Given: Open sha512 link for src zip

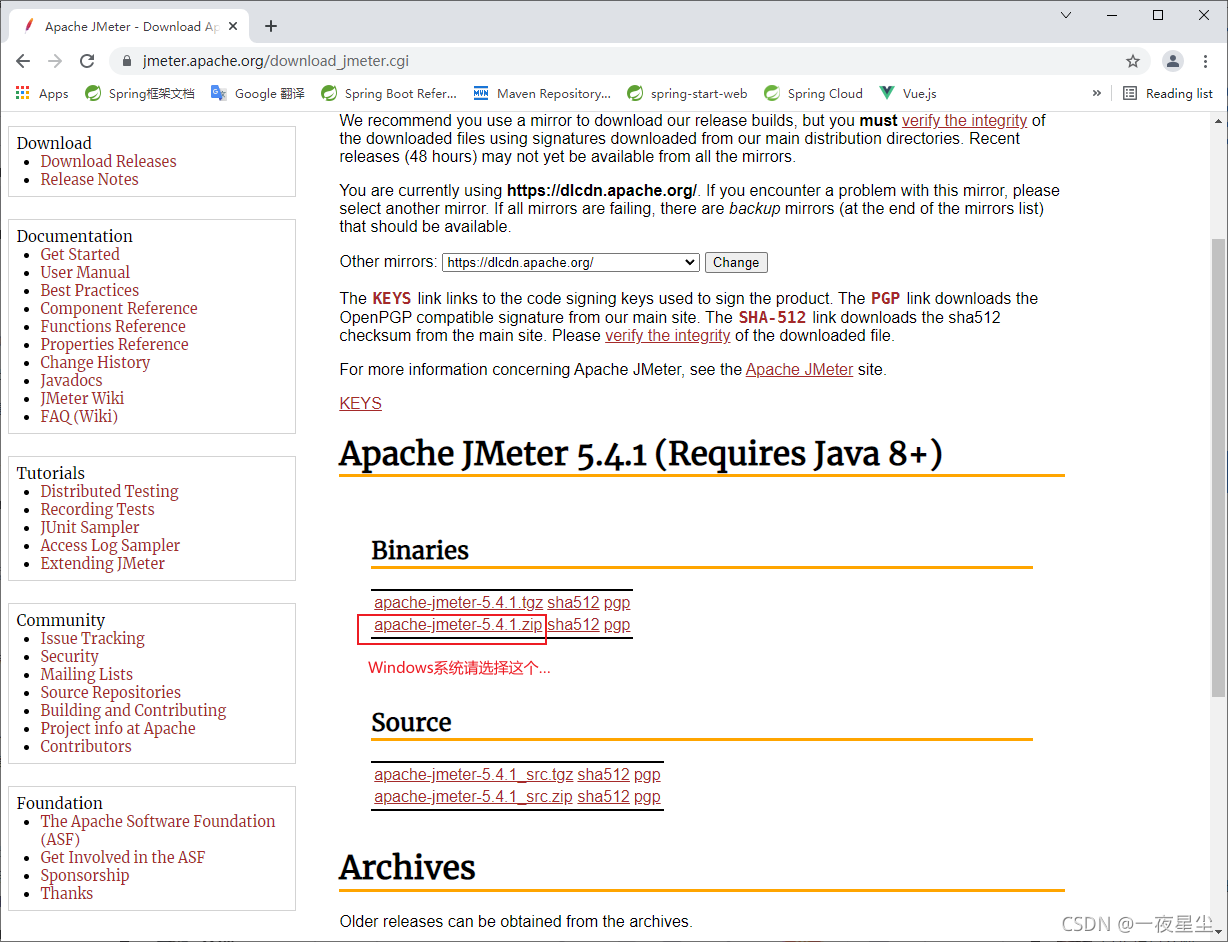Looking at the screenshot, I should pos(603,796).
